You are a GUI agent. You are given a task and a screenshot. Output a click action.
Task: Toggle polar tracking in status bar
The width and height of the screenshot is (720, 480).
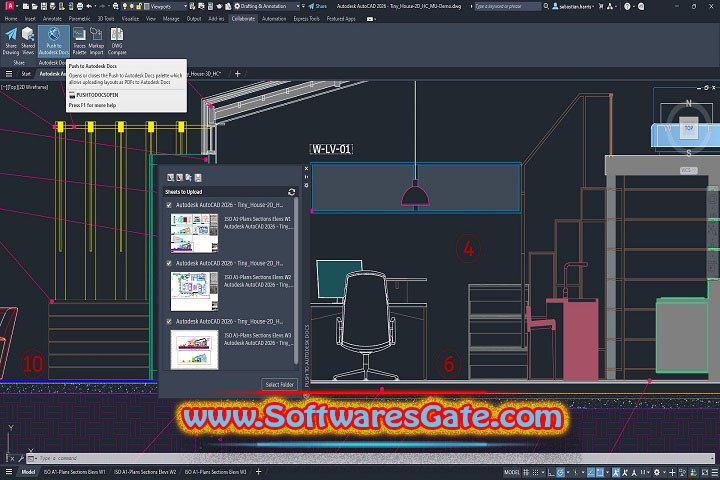560,472
